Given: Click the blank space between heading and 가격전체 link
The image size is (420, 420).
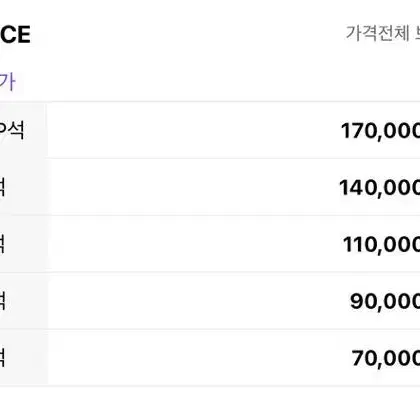Looking at the screenshot, I should point(188,34).
